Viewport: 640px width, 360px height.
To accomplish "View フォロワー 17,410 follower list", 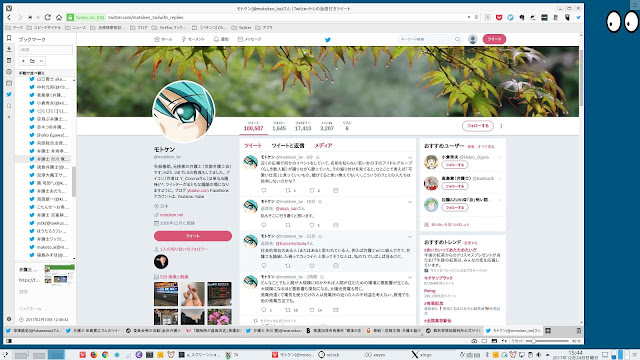I will 303,126.
